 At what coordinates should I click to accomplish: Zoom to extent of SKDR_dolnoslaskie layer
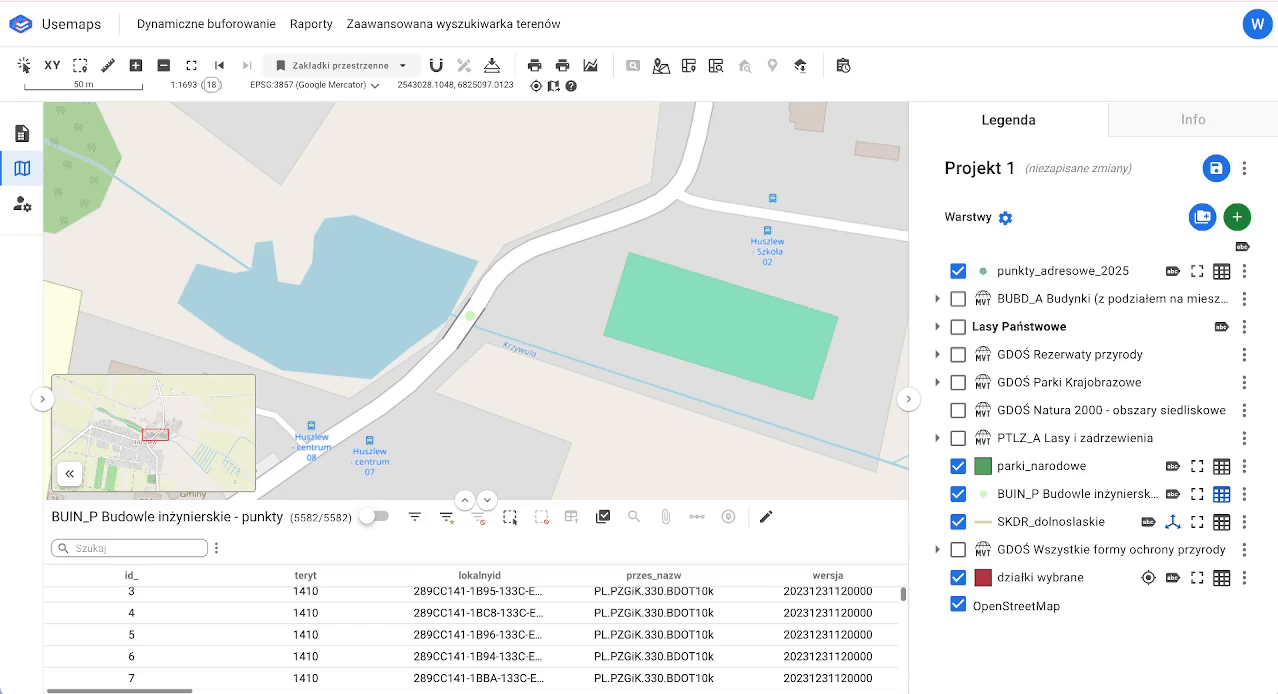[1197, 522]
